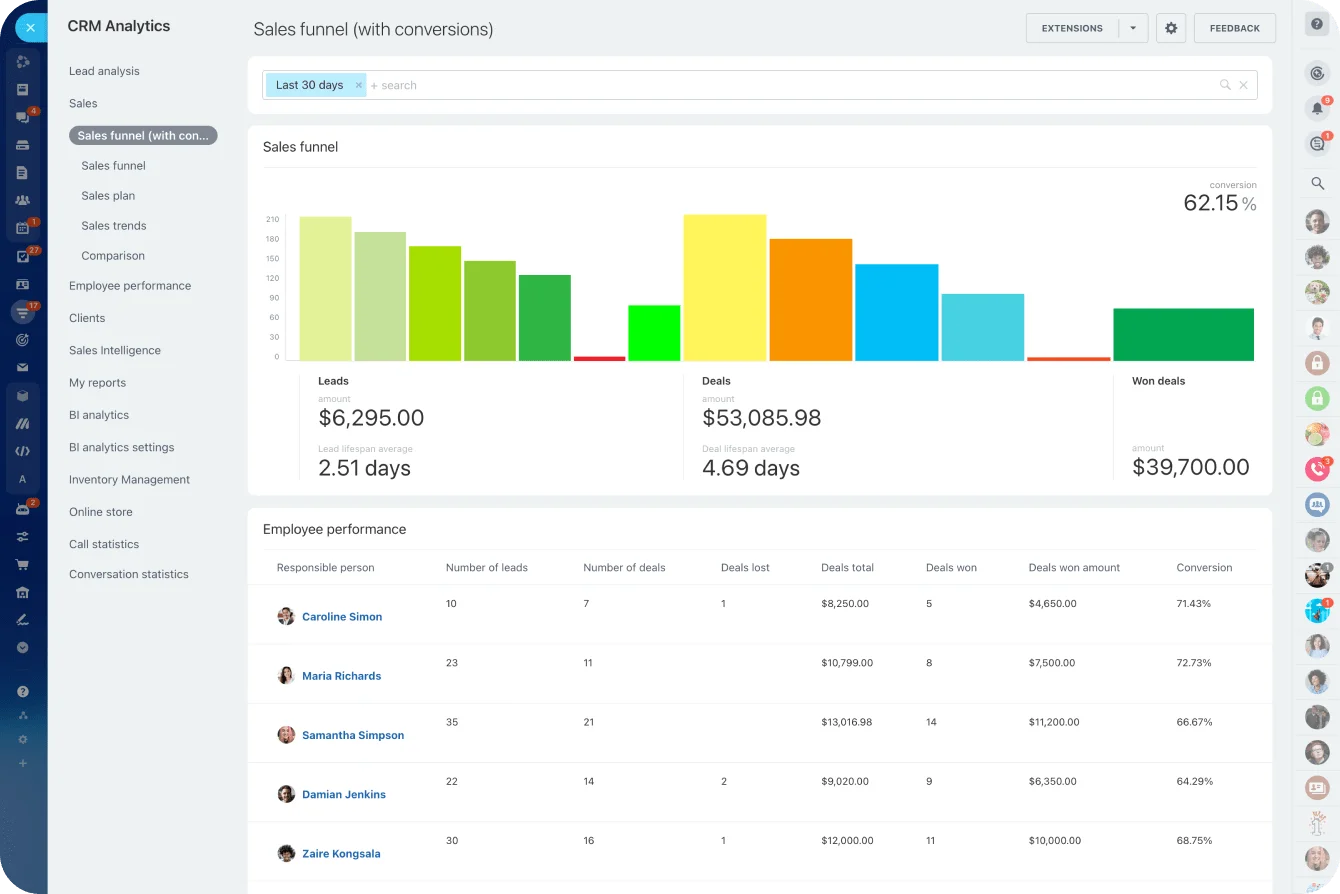The height and width of the screenshot is (894, 1340).
Task: Open the Calendar icon showing badge 1
Action: click(x=24, y=227)
